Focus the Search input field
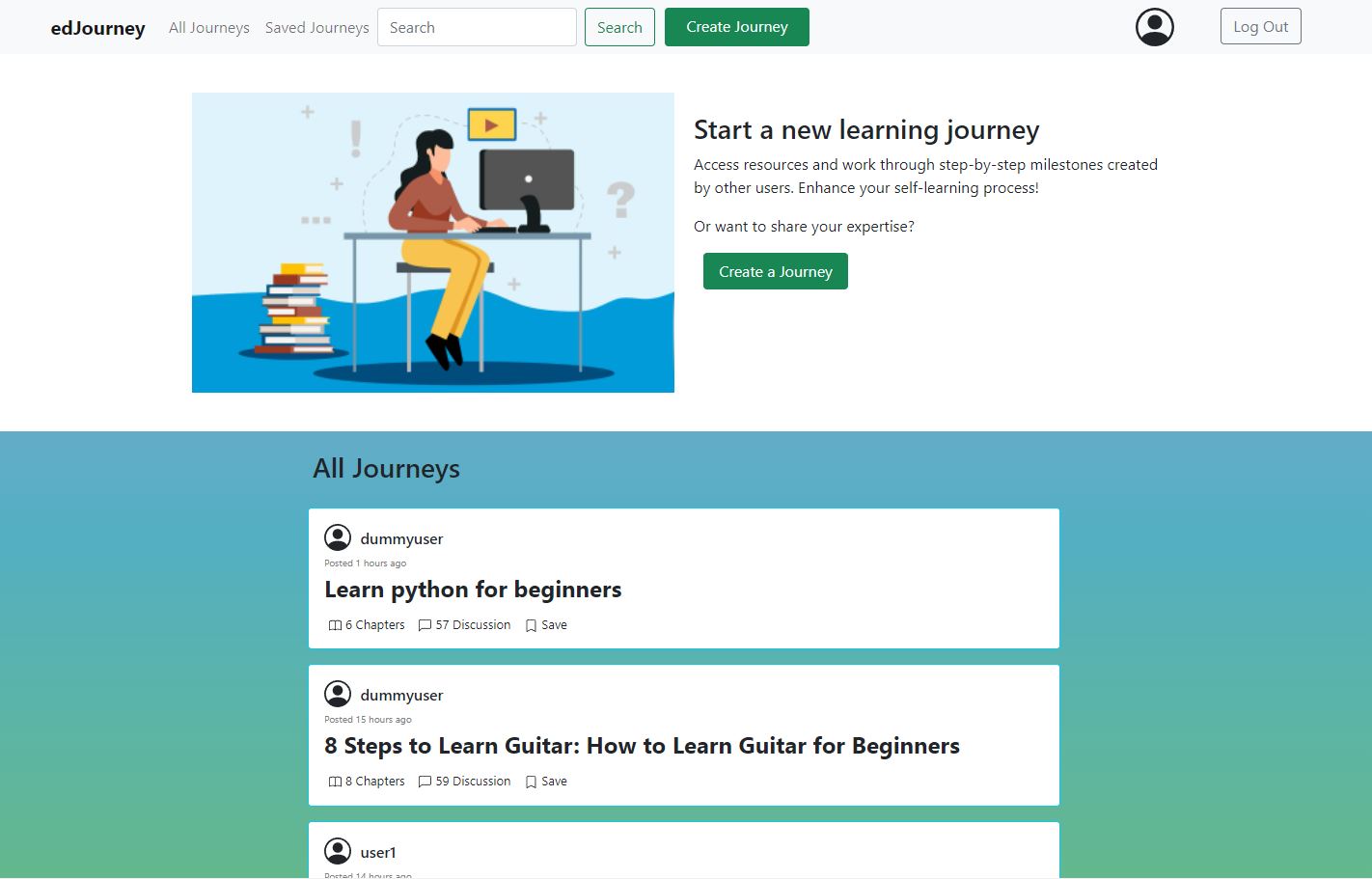Image resolution: width=1372 pixels, height=879 pixels. point(477,27)
